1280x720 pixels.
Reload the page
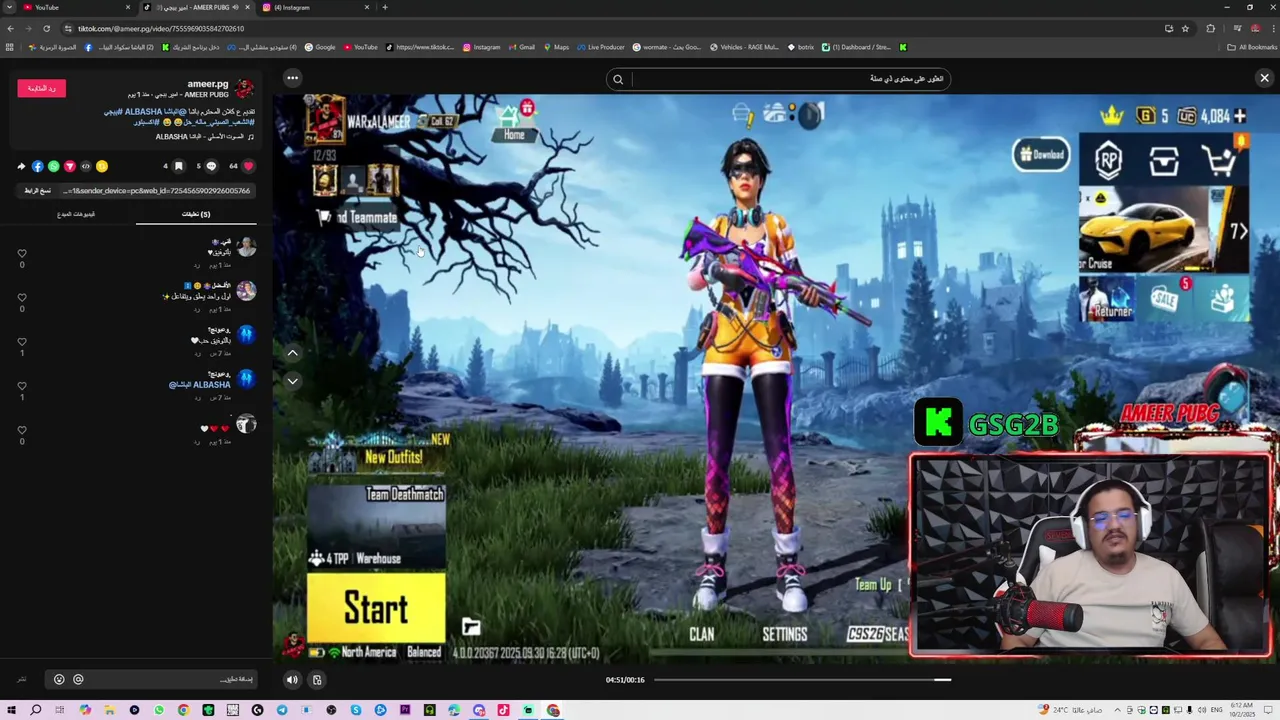tap(46, 28)
